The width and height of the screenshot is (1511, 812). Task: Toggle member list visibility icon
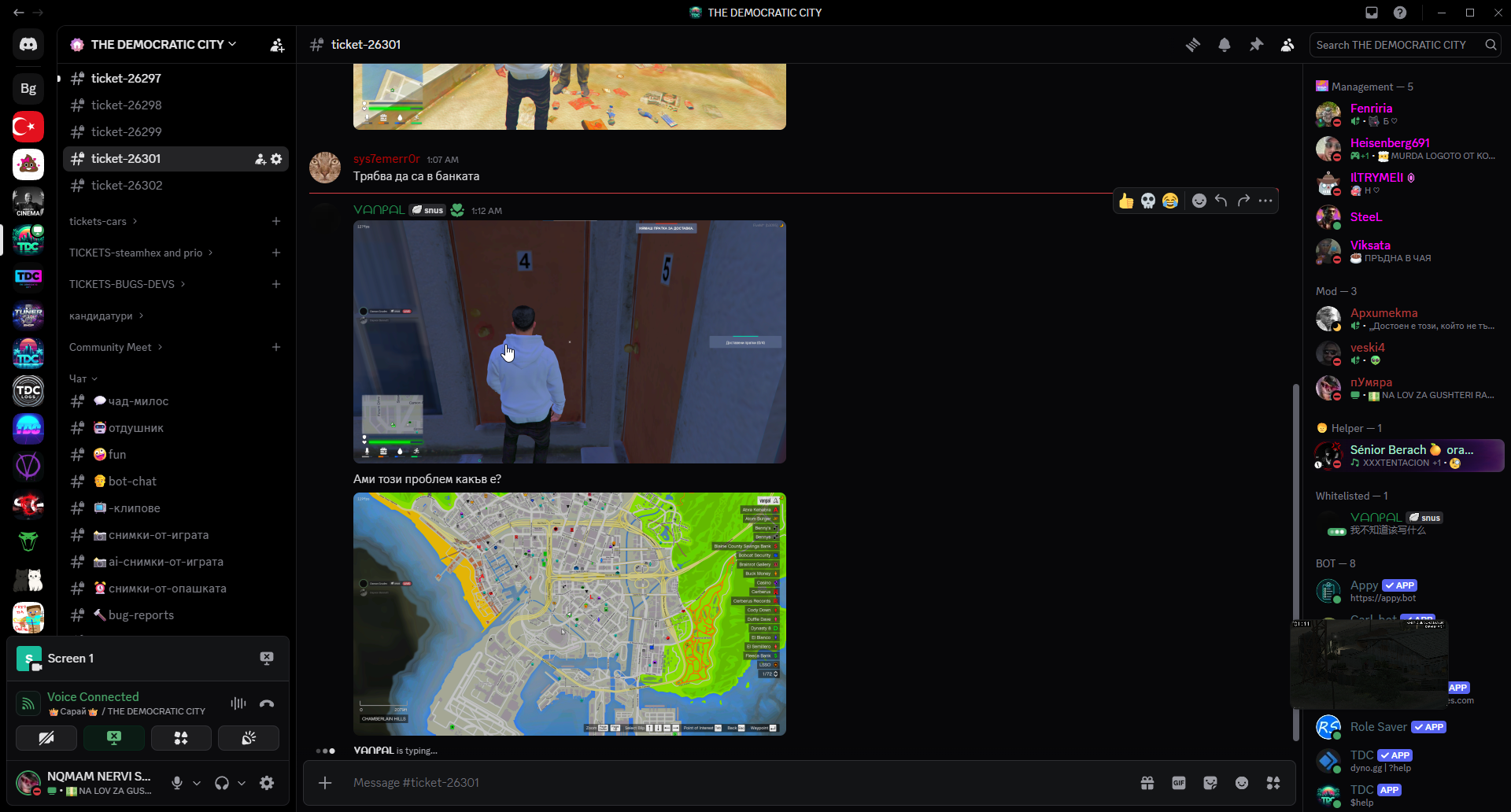coord(1287,45)
